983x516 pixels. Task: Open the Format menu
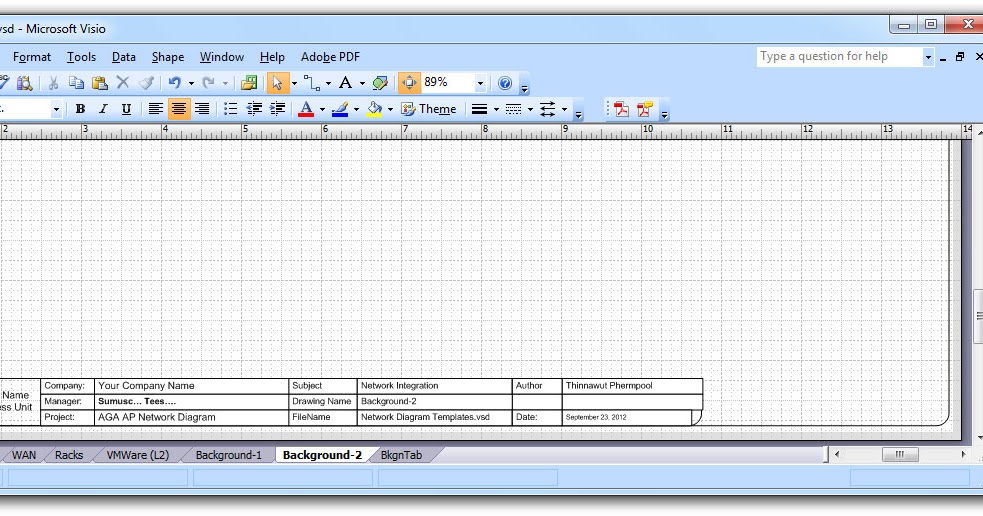click(x=32, y=57)
